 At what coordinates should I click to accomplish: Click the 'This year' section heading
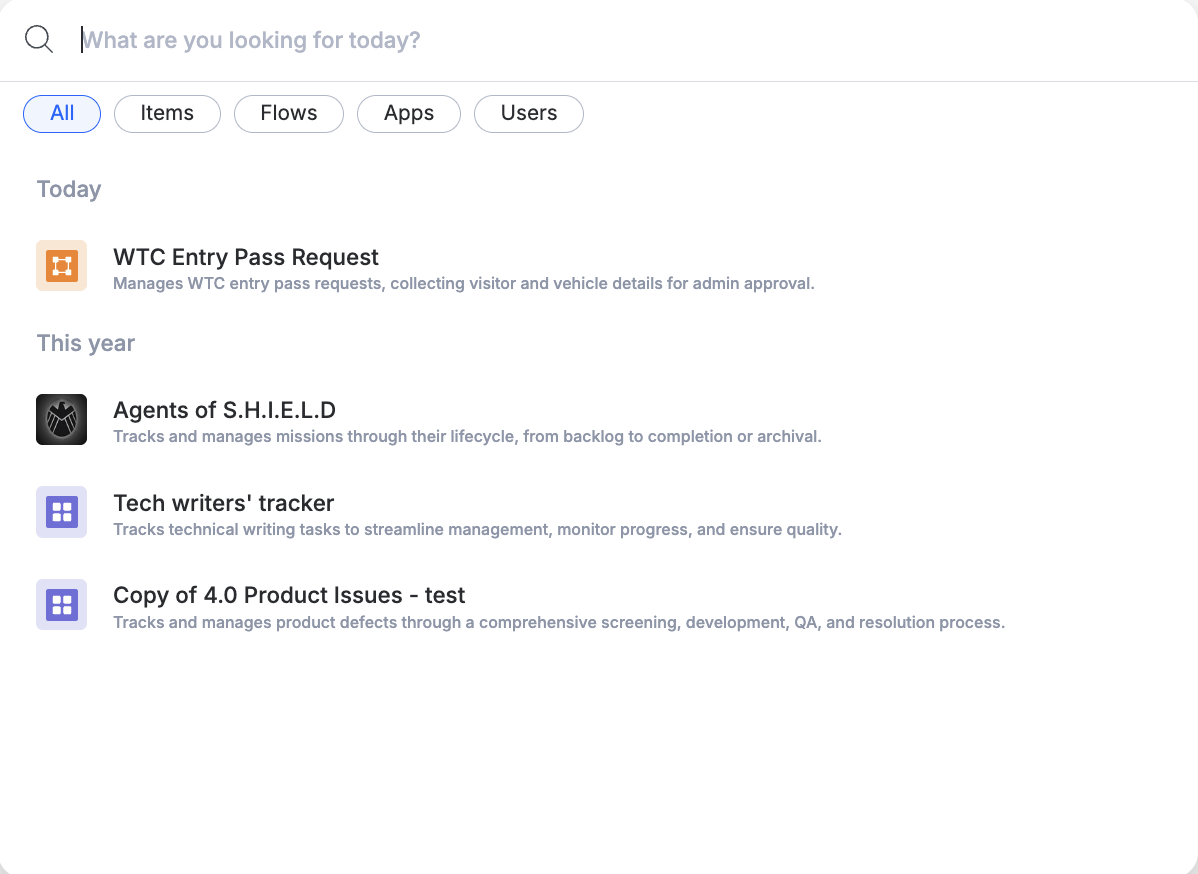click(86, 343)
